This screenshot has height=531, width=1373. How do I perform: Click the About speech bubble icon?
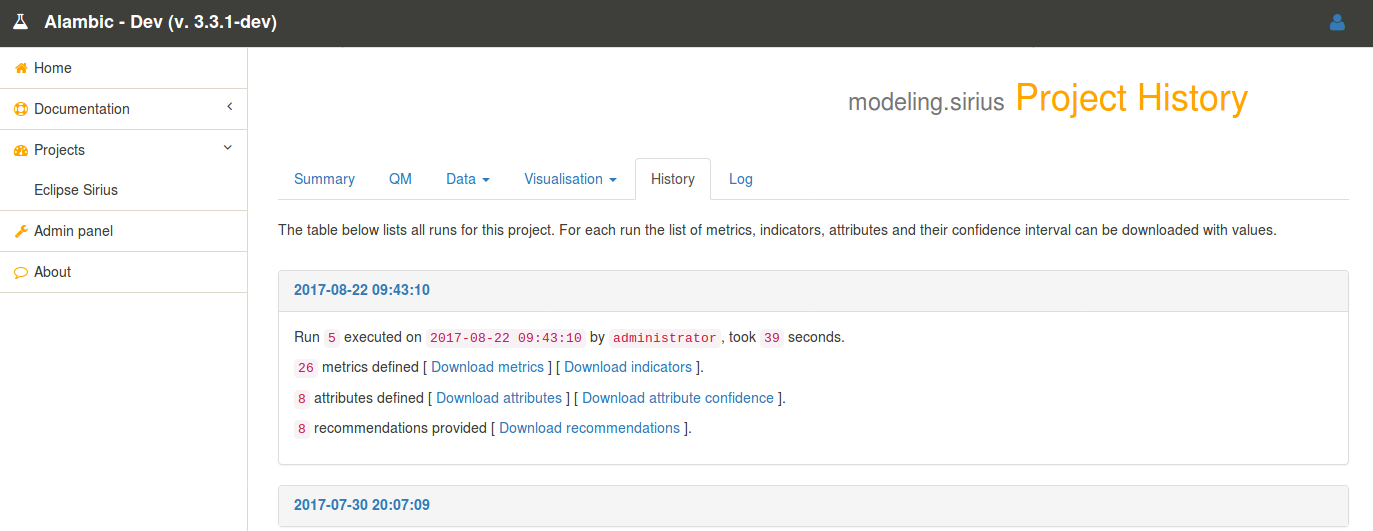[21, 272]
